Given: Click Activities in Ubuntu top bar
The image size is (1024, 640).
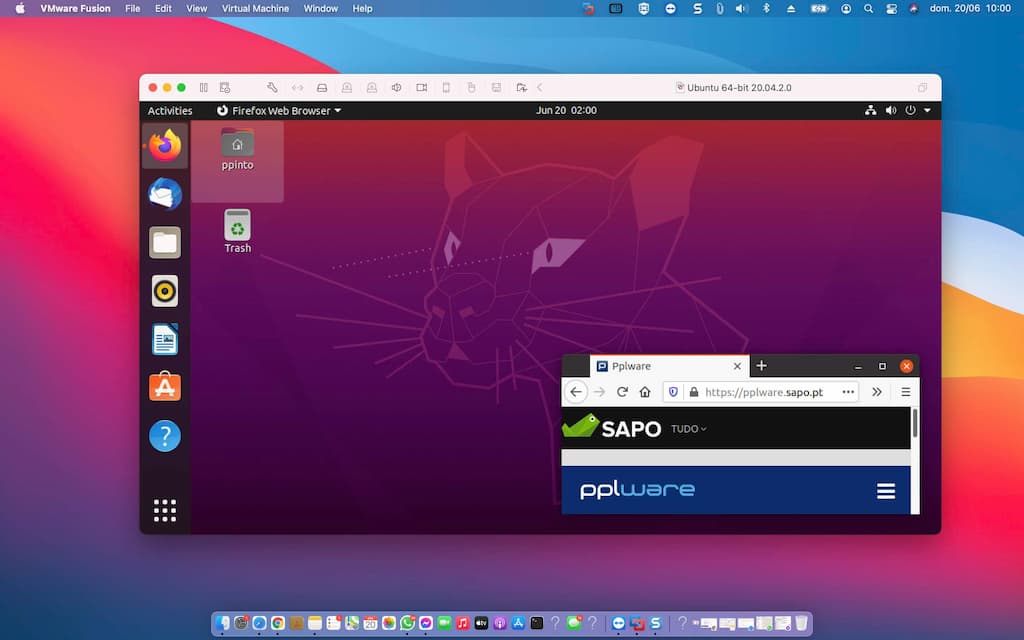Looking at the screenshot, I should click(x=170, y=110).
